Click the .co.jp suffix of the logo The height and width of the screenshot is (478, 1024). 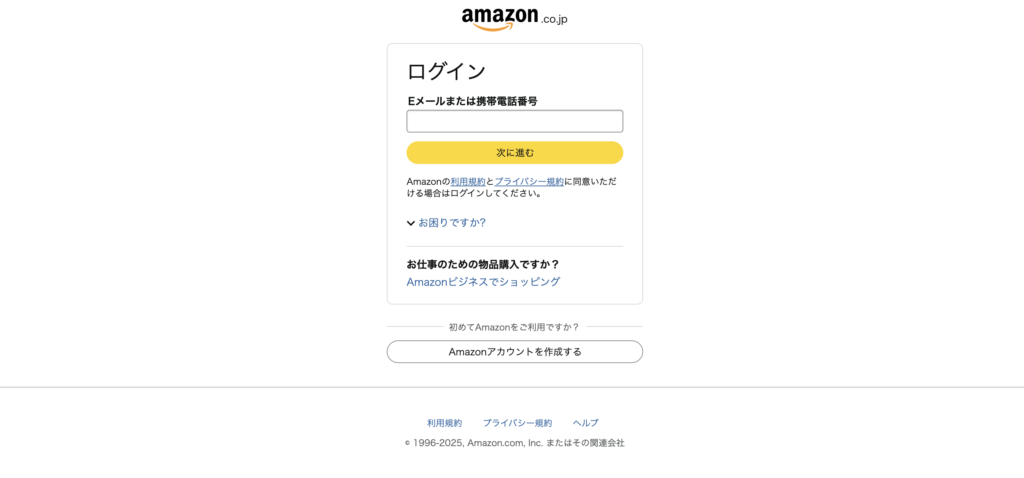[x=554, y=19]
